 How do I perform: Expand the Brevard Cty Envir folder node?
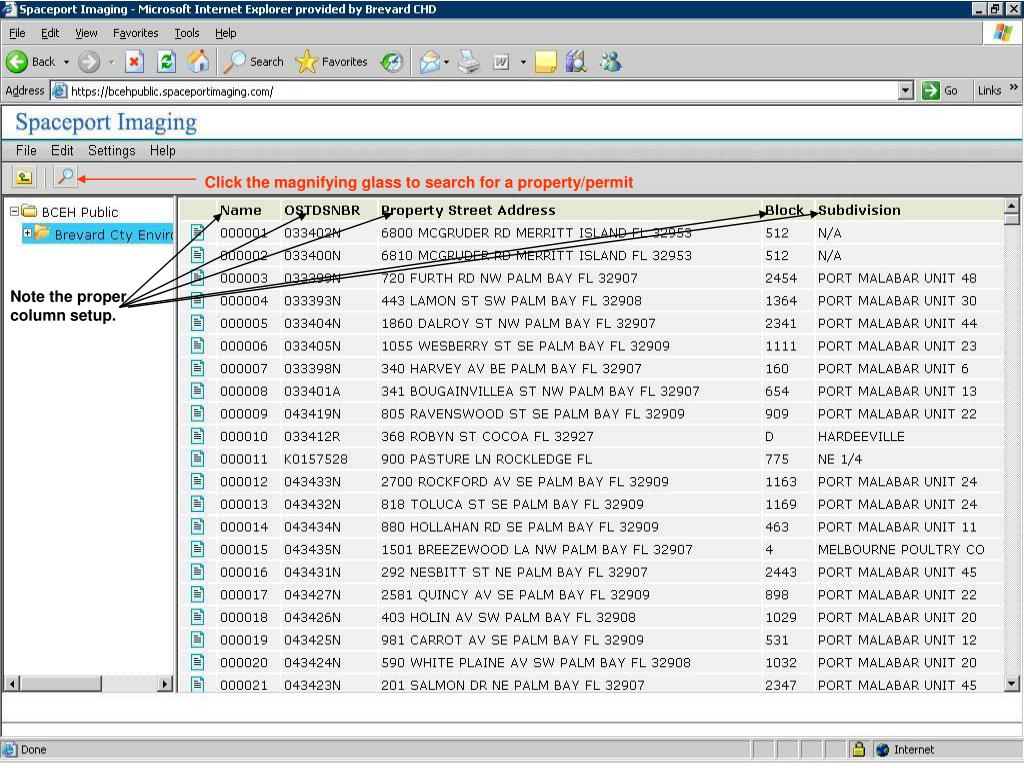point(27,233)
